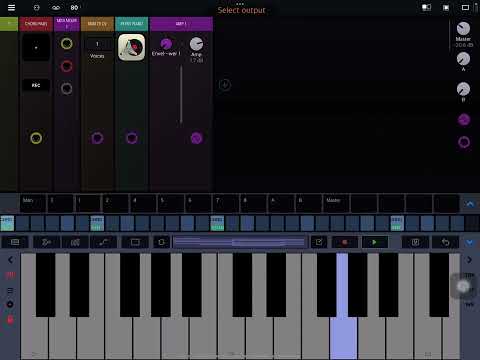Open the mixer levels toolbar button
This screenshot has height=360, width=480.
(x=75, y=242)
